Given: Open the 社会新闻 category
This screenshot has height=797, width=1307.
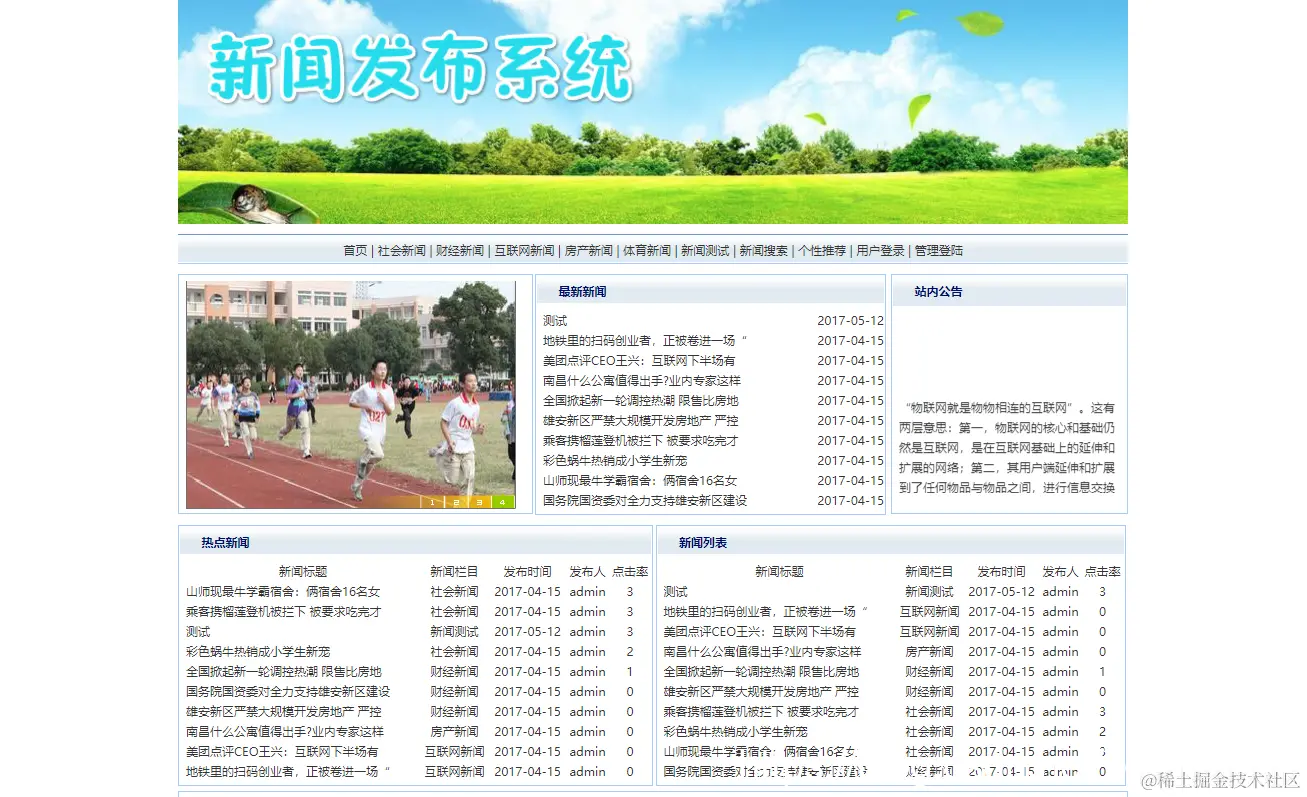Looking at the screenshot, I should pyautogui.click(x=401, y=250).
